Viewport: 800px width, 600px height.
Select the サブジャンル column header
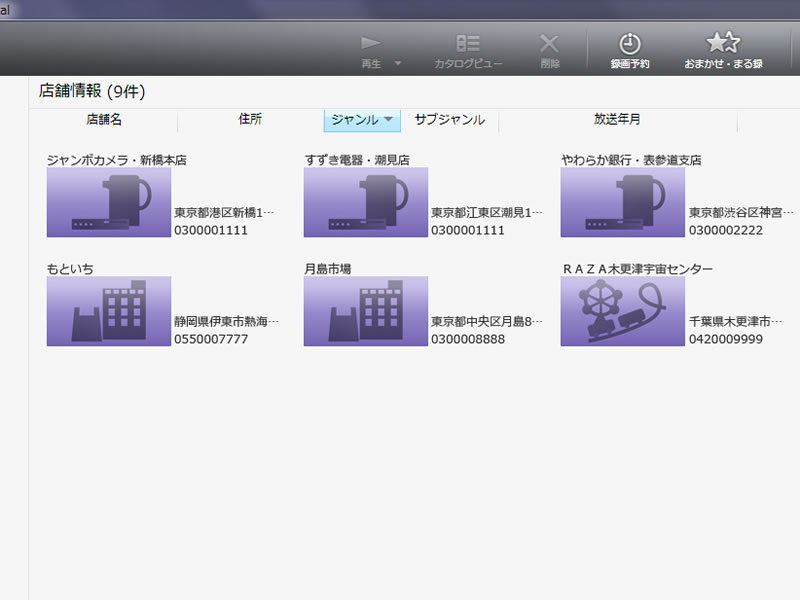449,120
